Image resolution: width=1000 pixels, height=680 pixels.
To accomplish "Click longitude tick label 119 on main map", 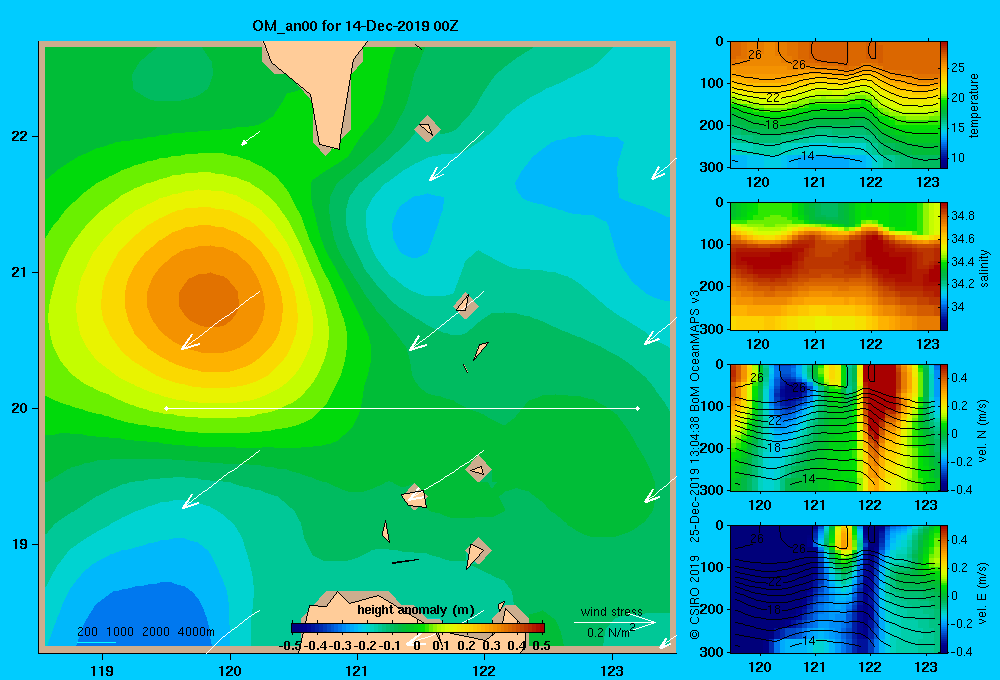I will pos(103,670).
